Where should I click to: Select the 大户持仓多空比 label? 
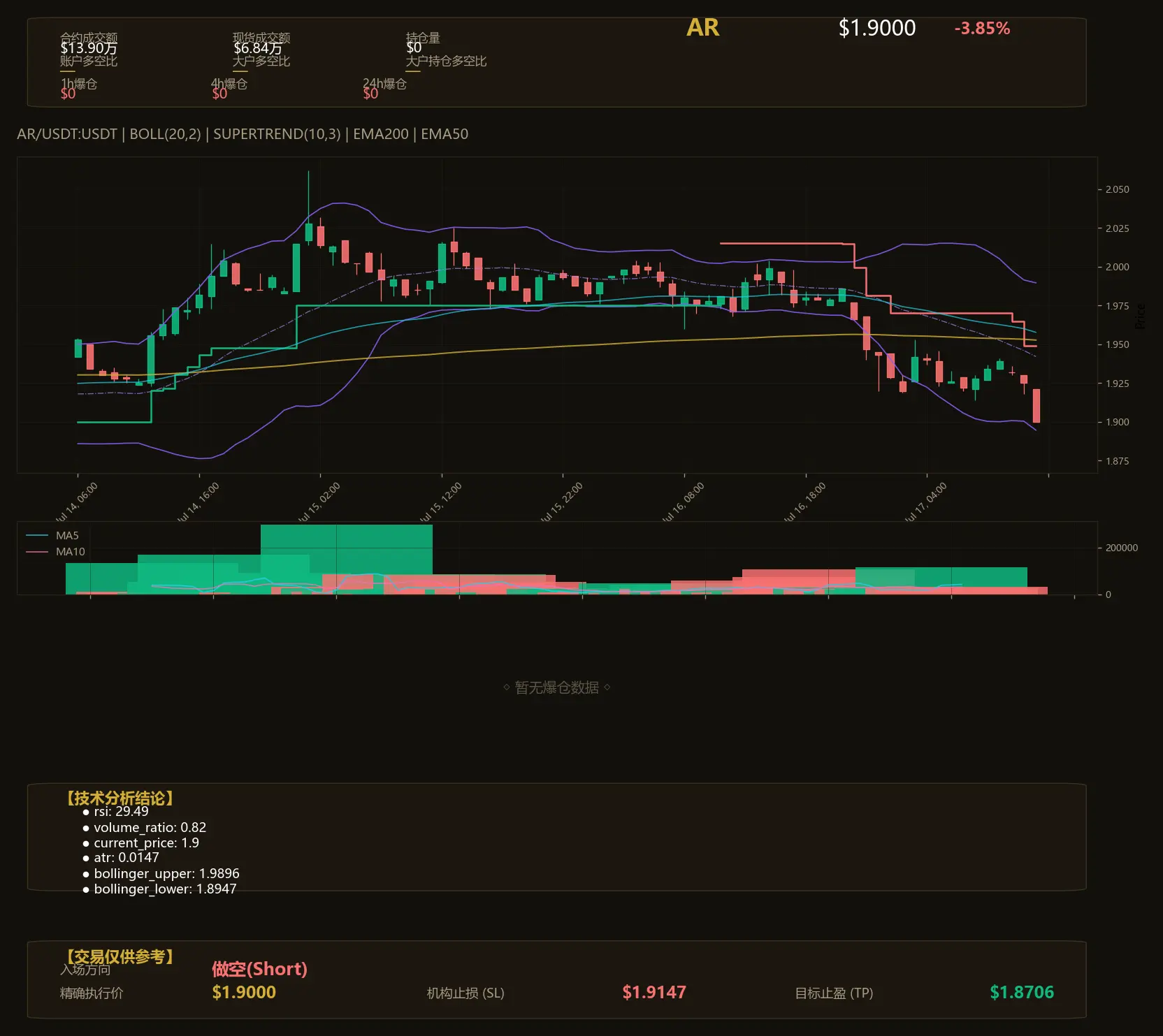446,61
